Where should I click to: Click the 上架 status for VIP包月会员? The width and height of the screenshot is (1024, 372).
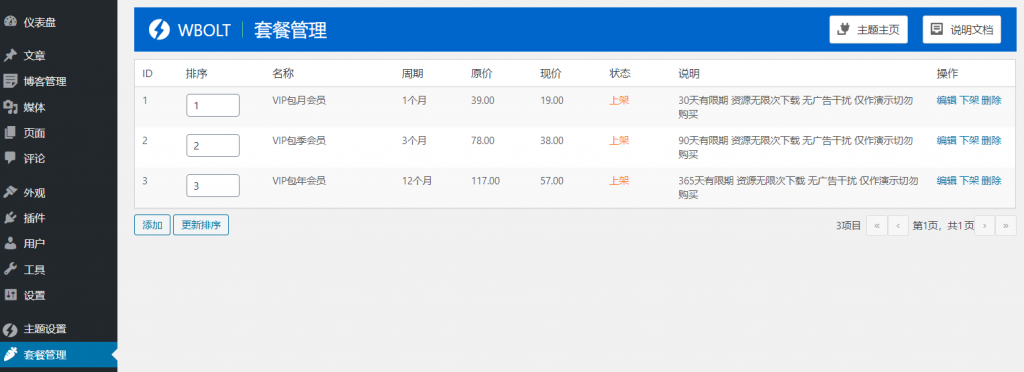pyautogui.click(x=619, y=101)
